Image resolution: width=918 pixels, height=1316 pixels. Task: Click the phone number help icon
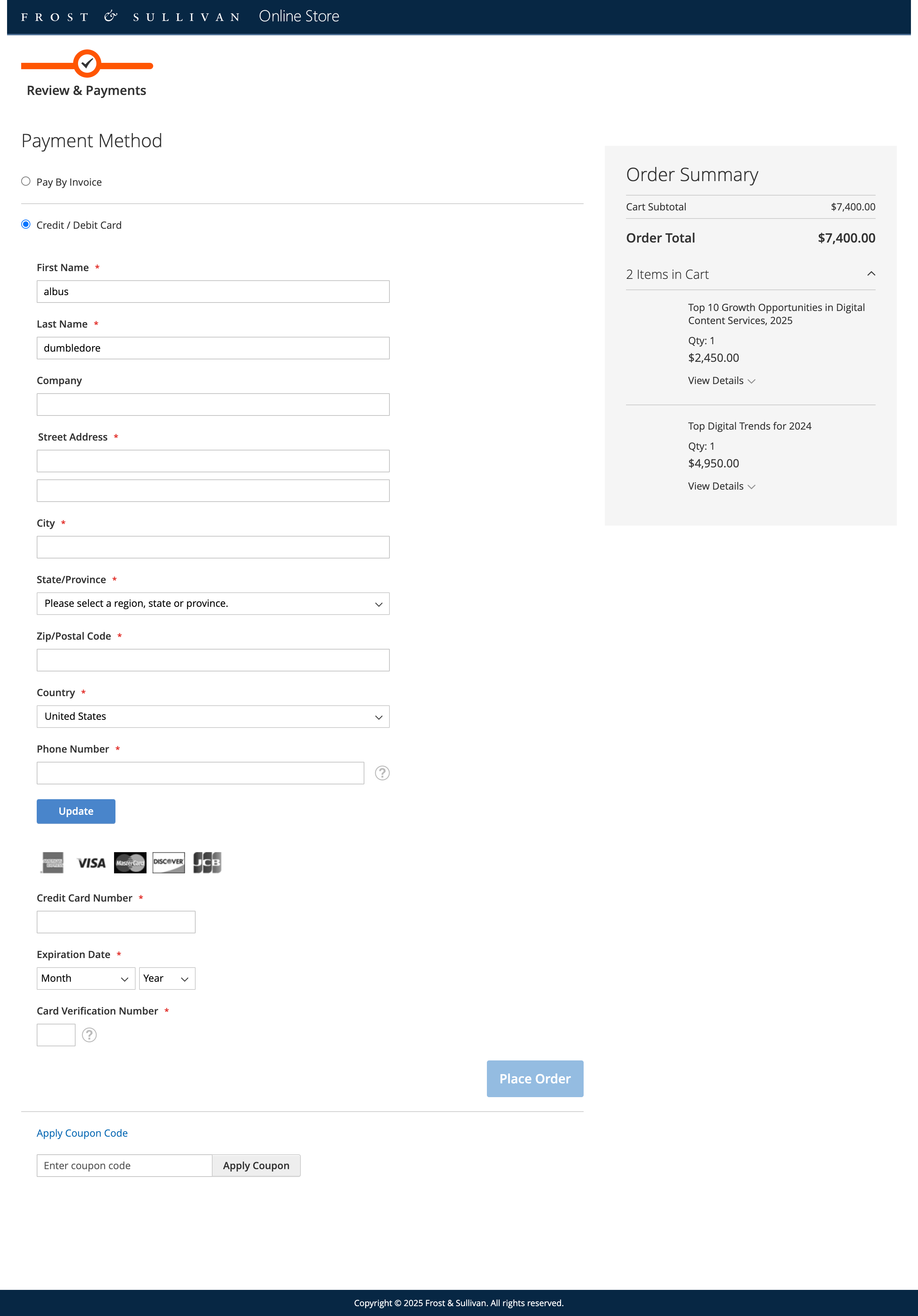[x=382, y=773]
